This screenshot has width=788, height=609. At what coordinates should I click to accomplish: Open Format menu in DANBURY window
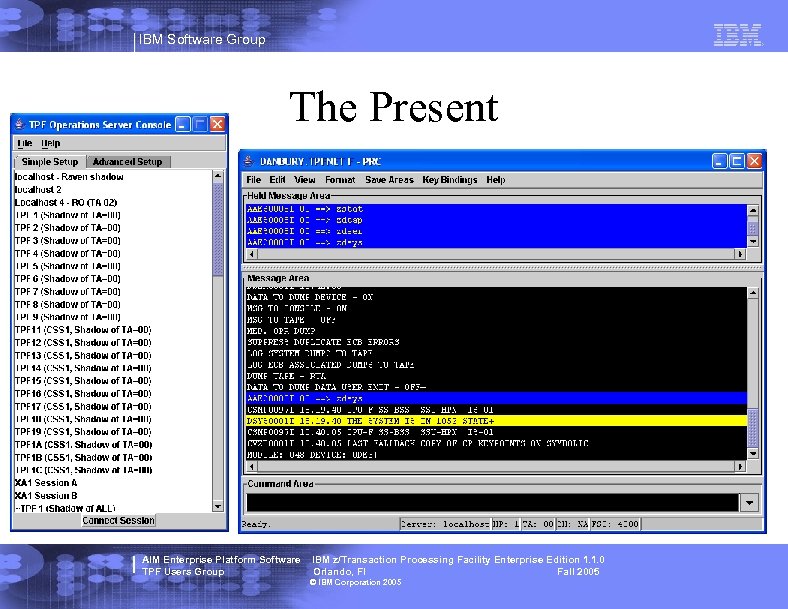tap(340, 180)
